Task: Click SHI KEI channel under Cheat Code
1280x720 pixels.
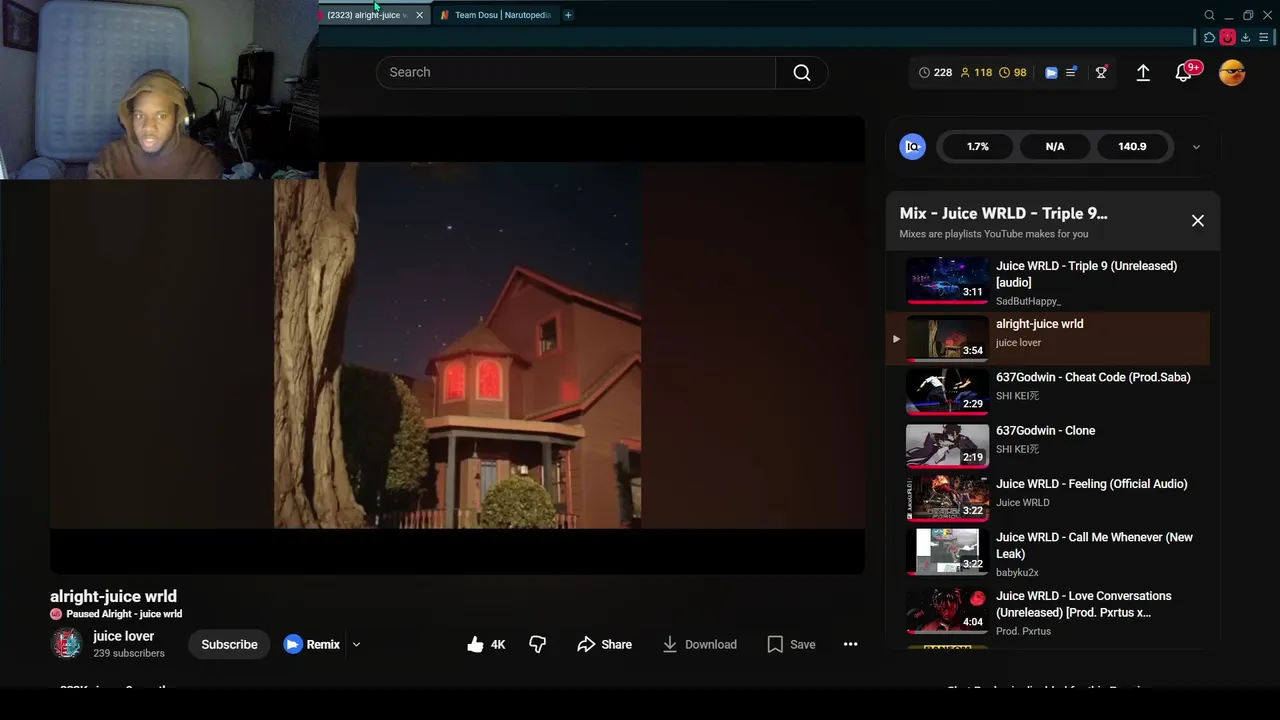Action: tap(1017, 396)
